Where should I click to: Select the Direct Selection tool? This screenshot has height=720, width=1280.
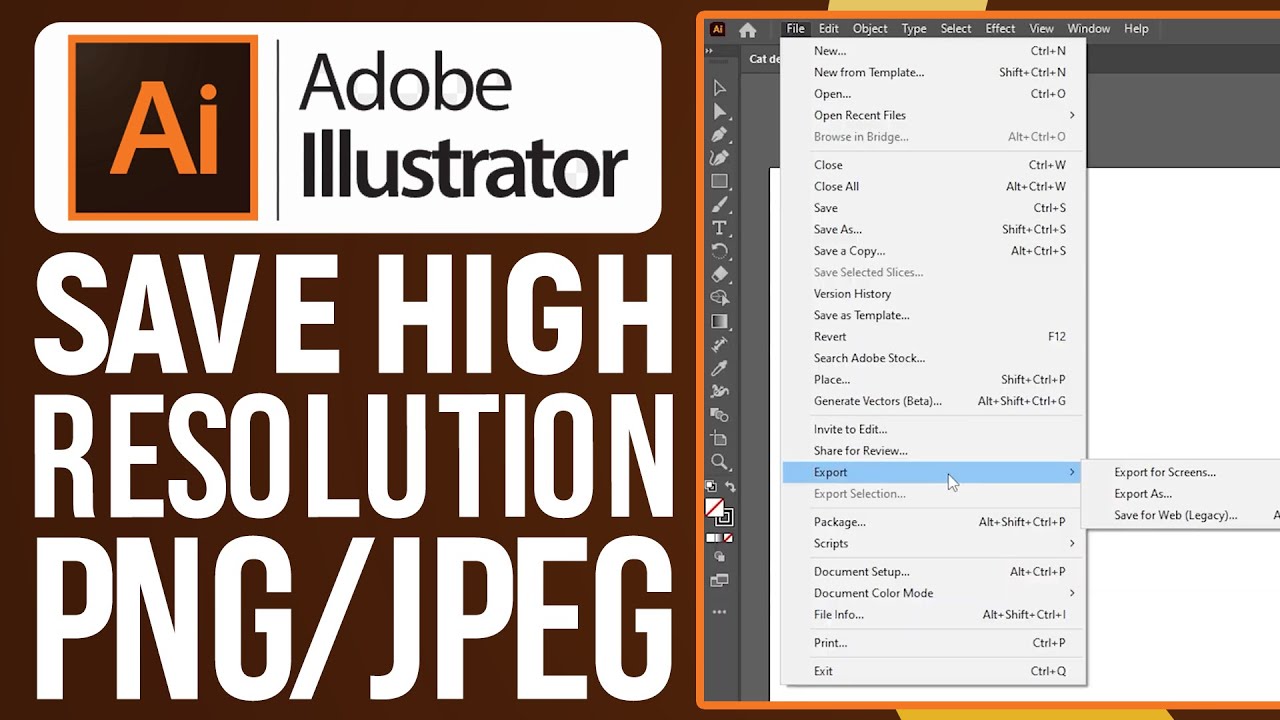[719, 111]
